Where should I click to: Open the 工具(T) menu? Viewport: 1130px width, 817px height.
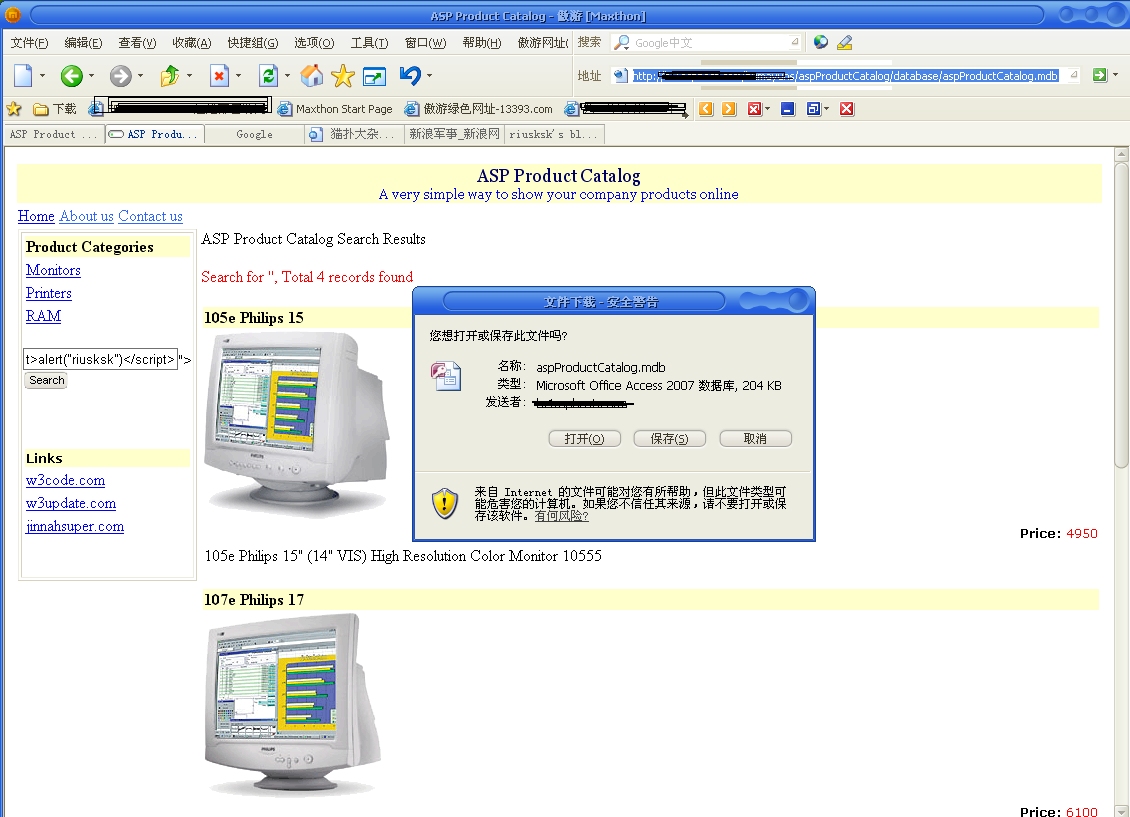pyautogui.click(x=369, y=43)
